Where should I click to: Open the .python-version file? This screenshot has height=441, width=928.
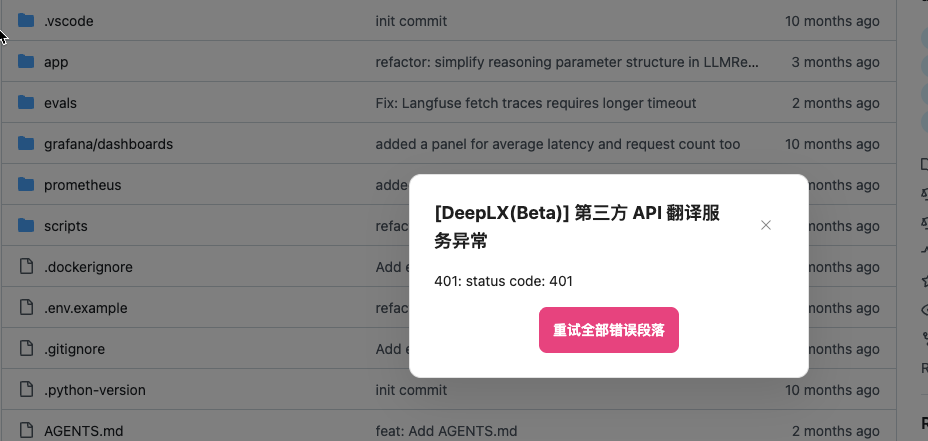coord(95,390)
